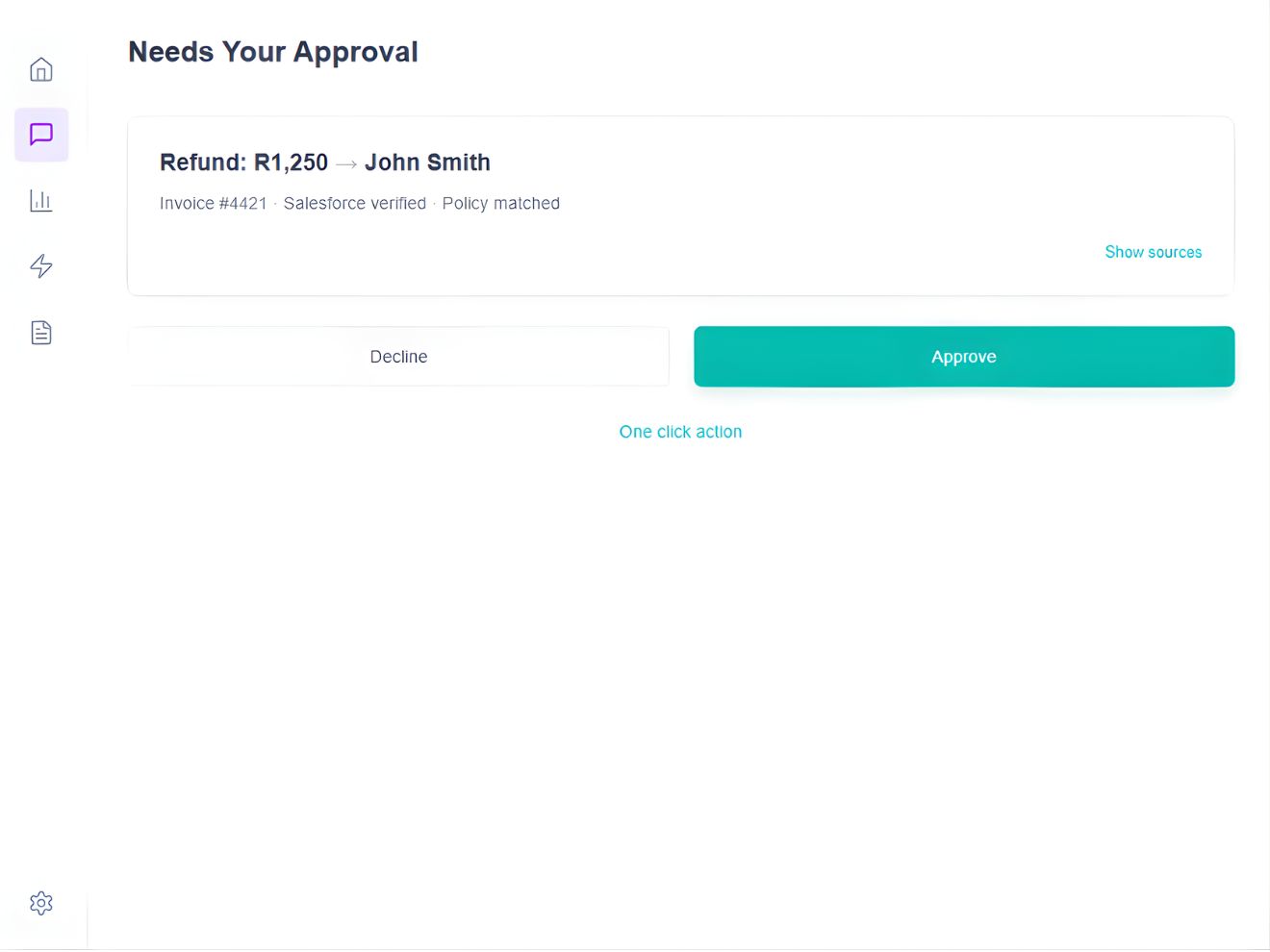Switch to the Needs Your Approval section
The width and height of the screenshot is (1270, 952).
272,51
